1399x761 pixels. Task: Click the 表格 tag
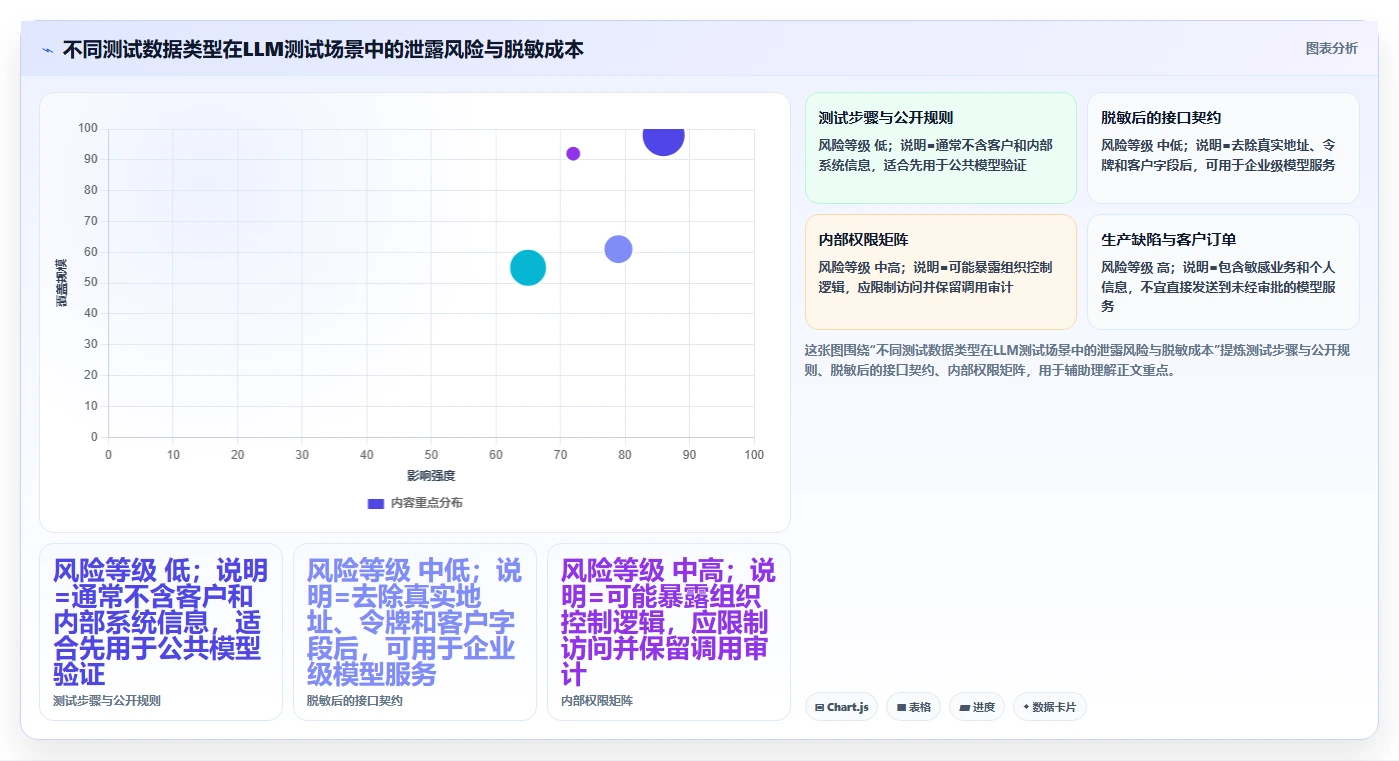coord(913,707)
